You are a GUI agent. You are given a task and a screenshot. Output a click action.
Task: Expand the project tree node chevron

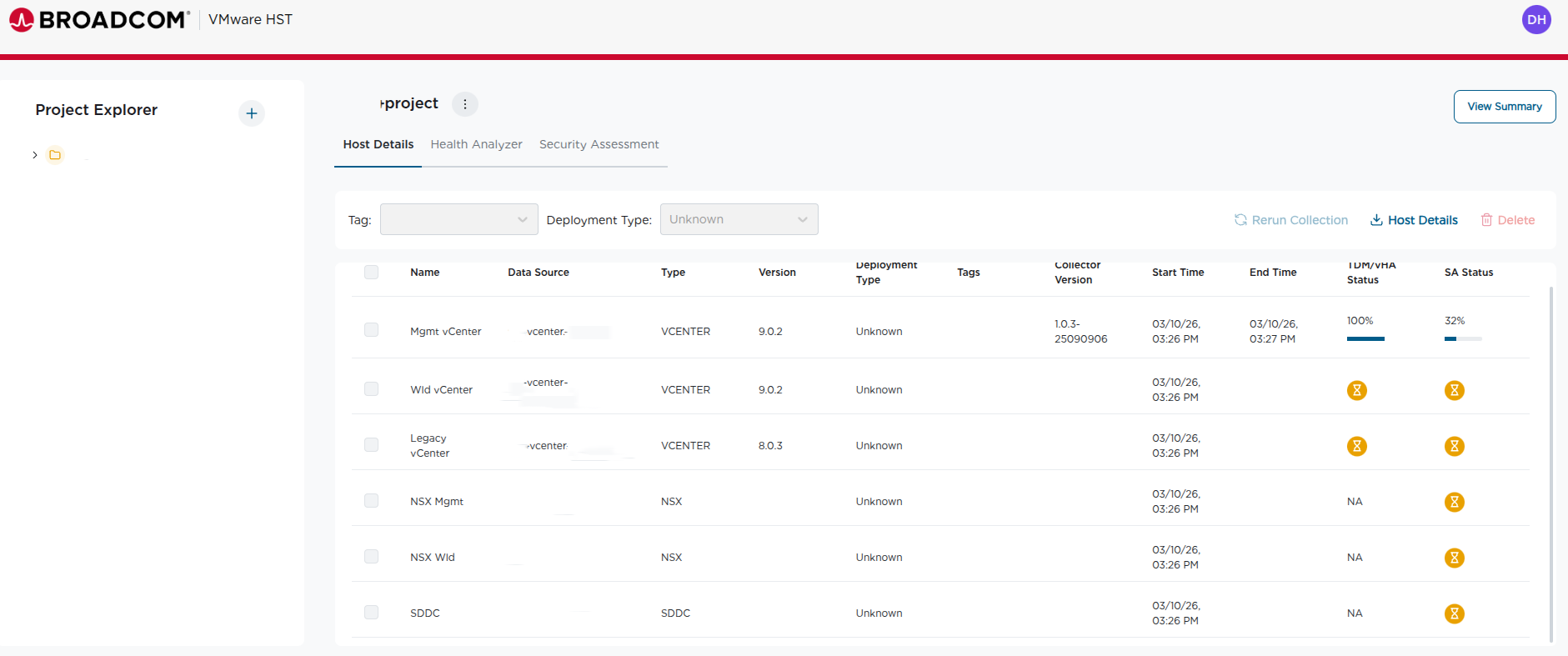click(35, 155)
